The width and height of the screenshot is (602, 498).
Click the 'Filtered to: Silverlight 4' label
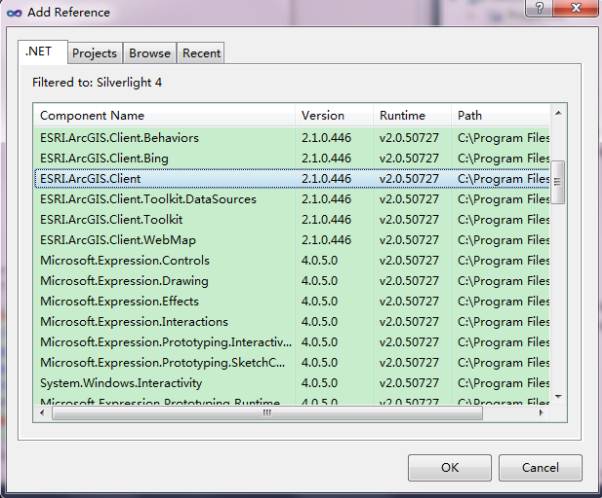click(97, 83)
